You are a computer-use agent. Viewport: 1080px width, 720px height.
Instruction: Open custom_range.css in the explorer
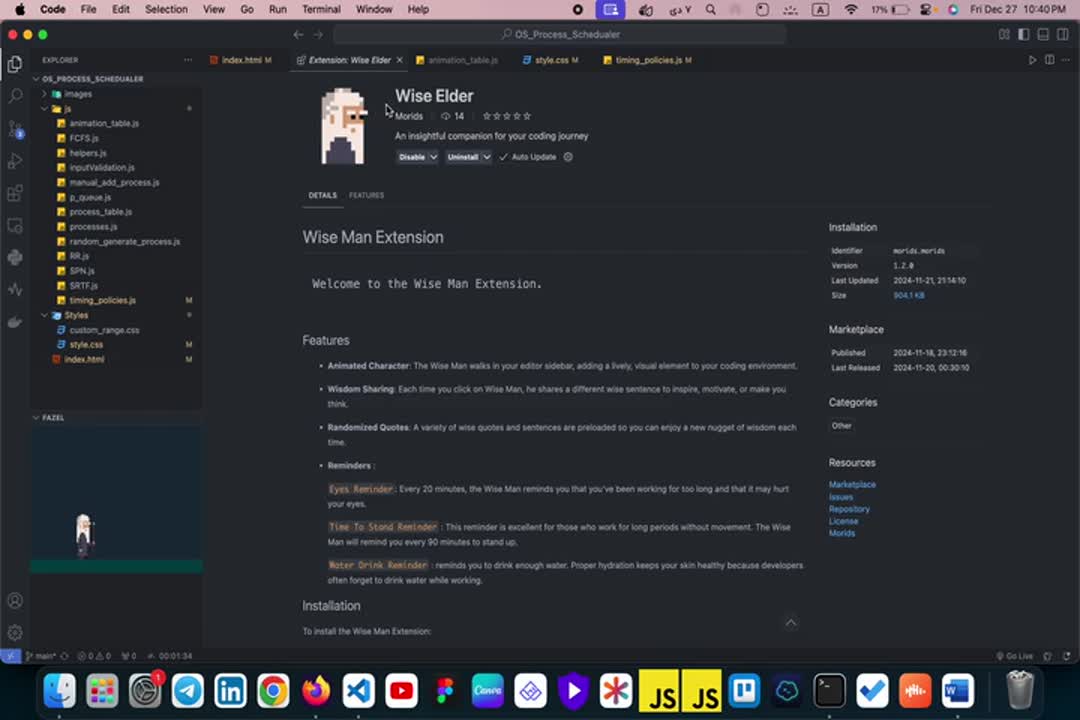[x=104, y=330]
